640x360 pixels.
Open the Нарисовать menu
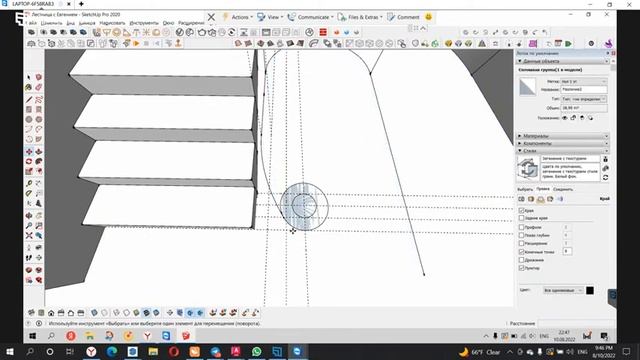click(x=112, y=23)
